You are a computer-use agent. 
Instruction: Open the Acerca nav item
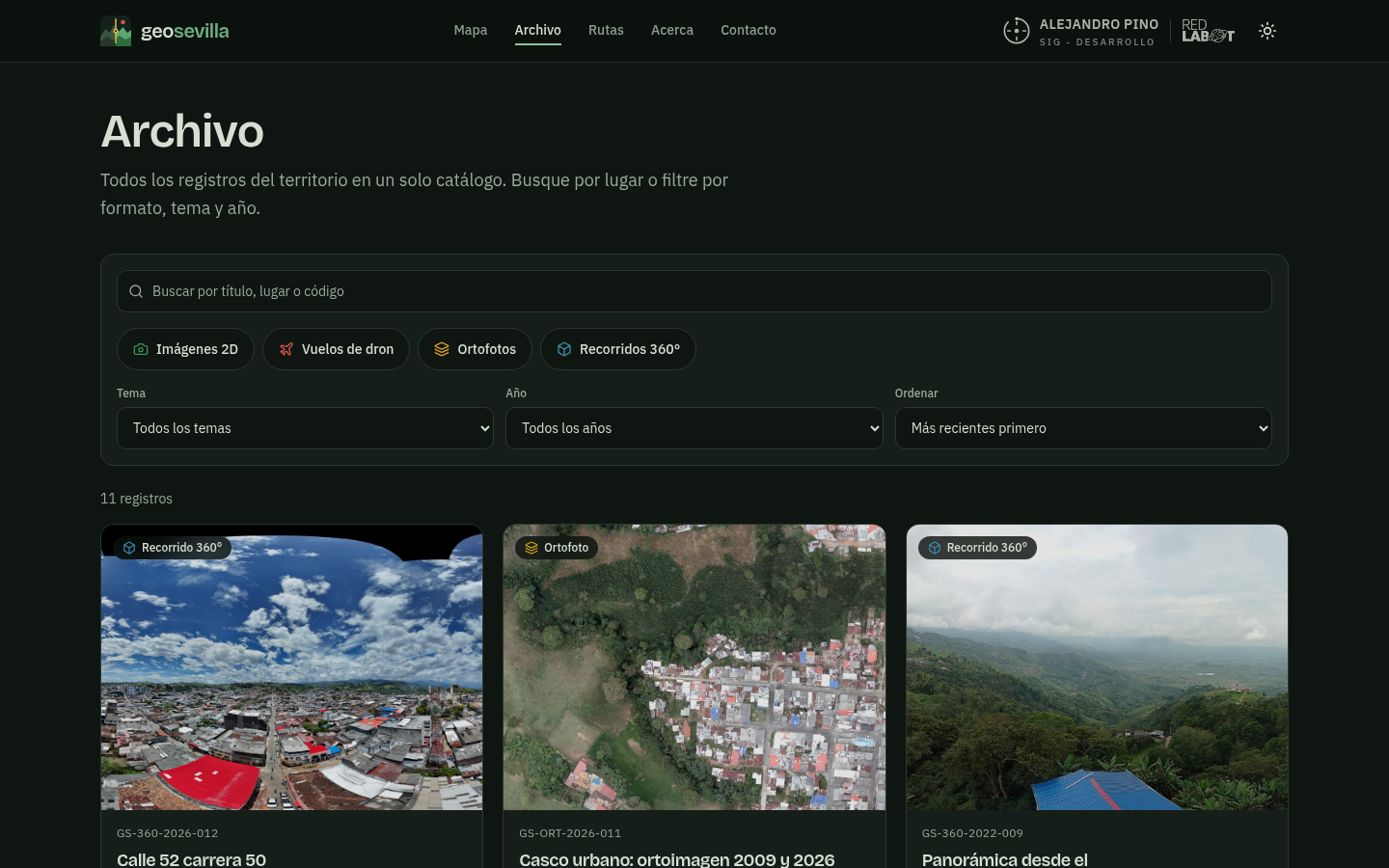click(672, 30)
